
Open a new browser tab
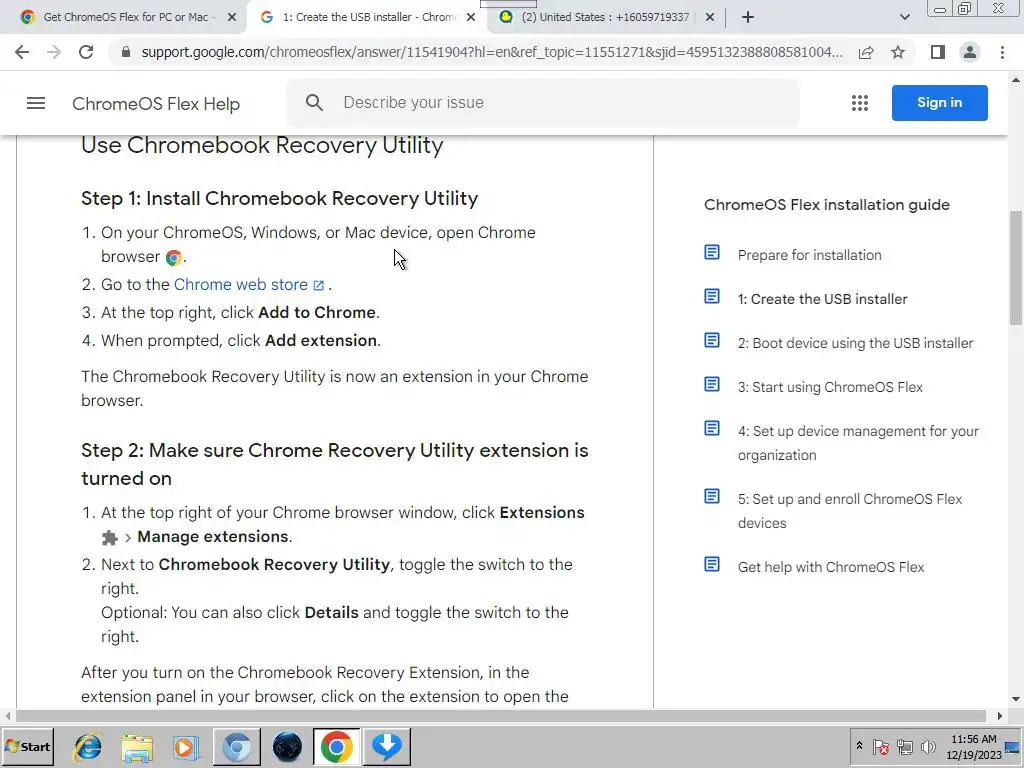[748, 17]
